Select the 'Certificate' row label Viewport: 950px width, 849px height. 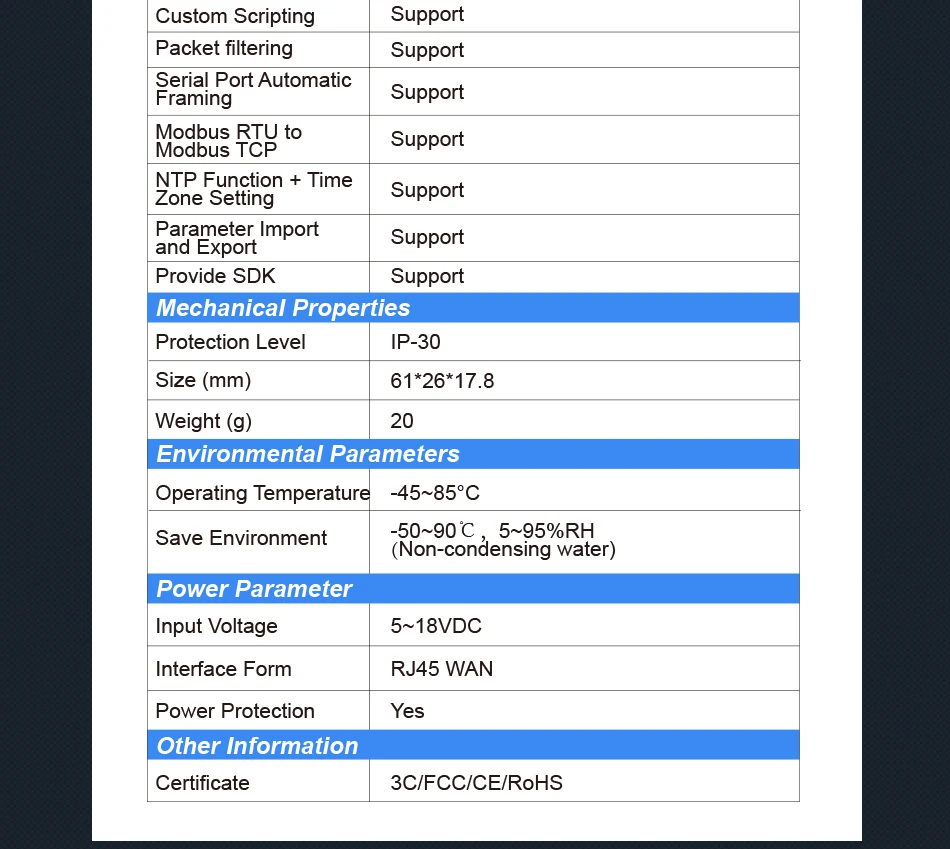coord(202,783)
